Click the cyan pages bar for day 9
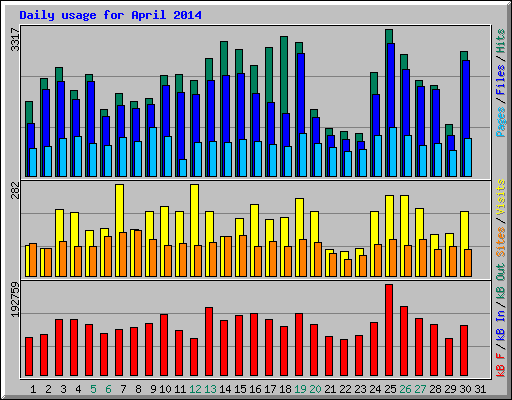 (153, 152)
